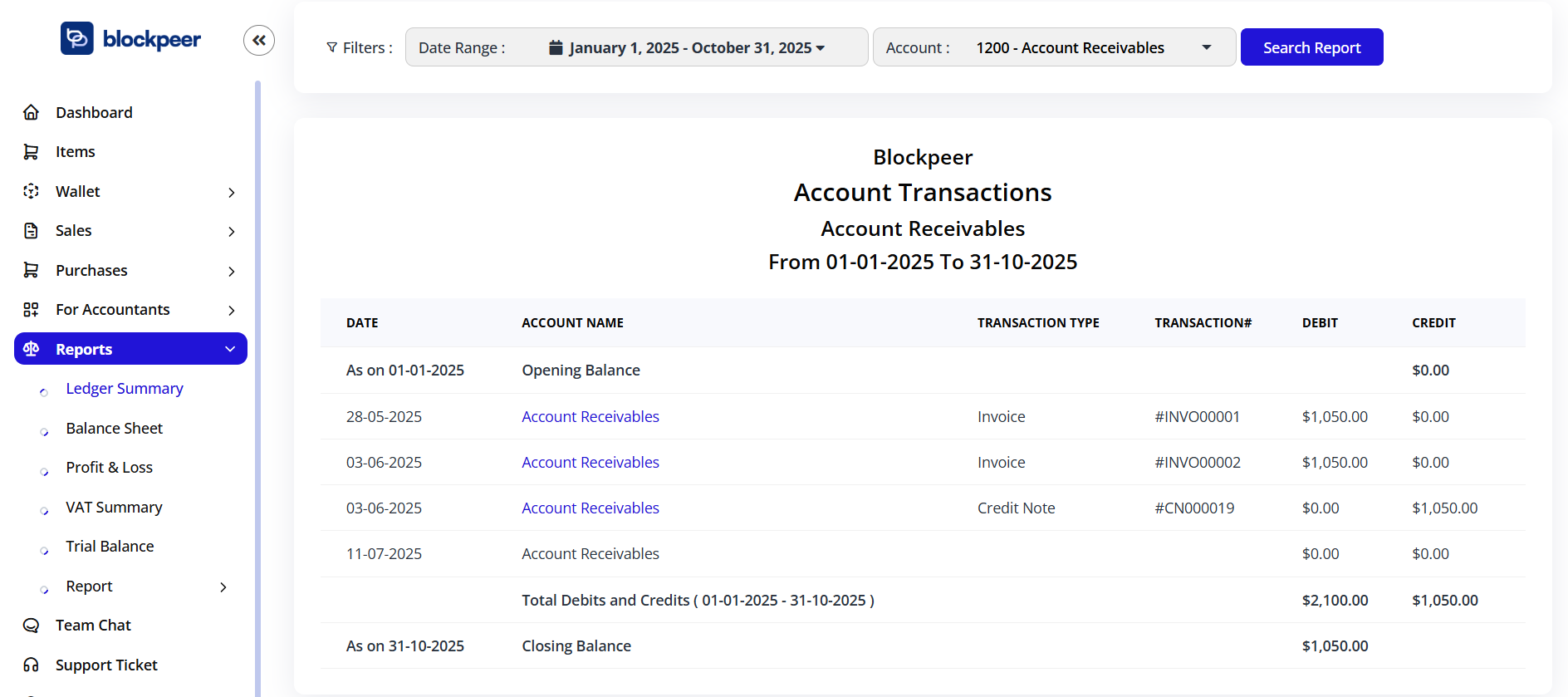Click the Team Chat bubble icon

(x=32, y=626)
